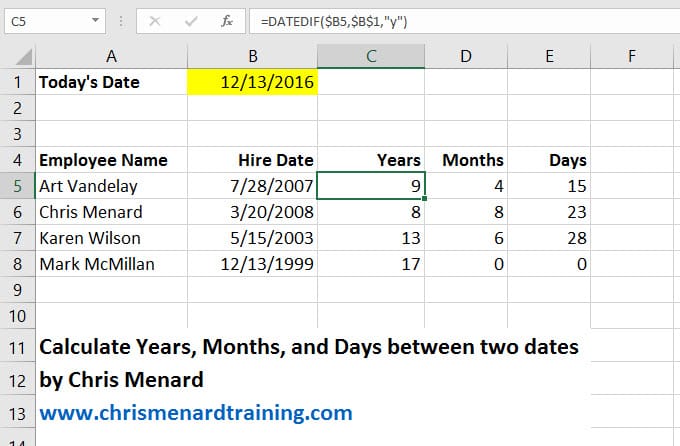
Task: Click the Employee Name header cell
Action: (110, 160)
